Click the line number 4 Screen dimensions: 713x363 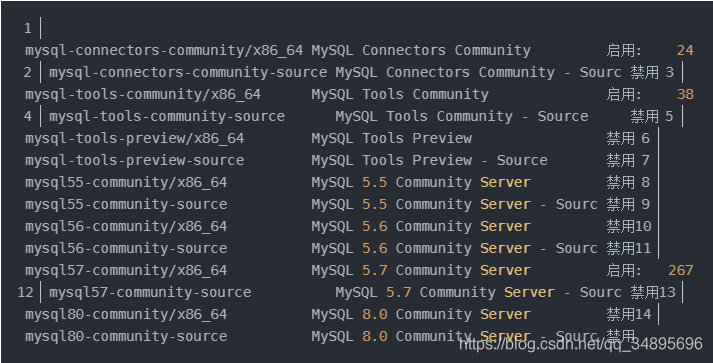28,116
